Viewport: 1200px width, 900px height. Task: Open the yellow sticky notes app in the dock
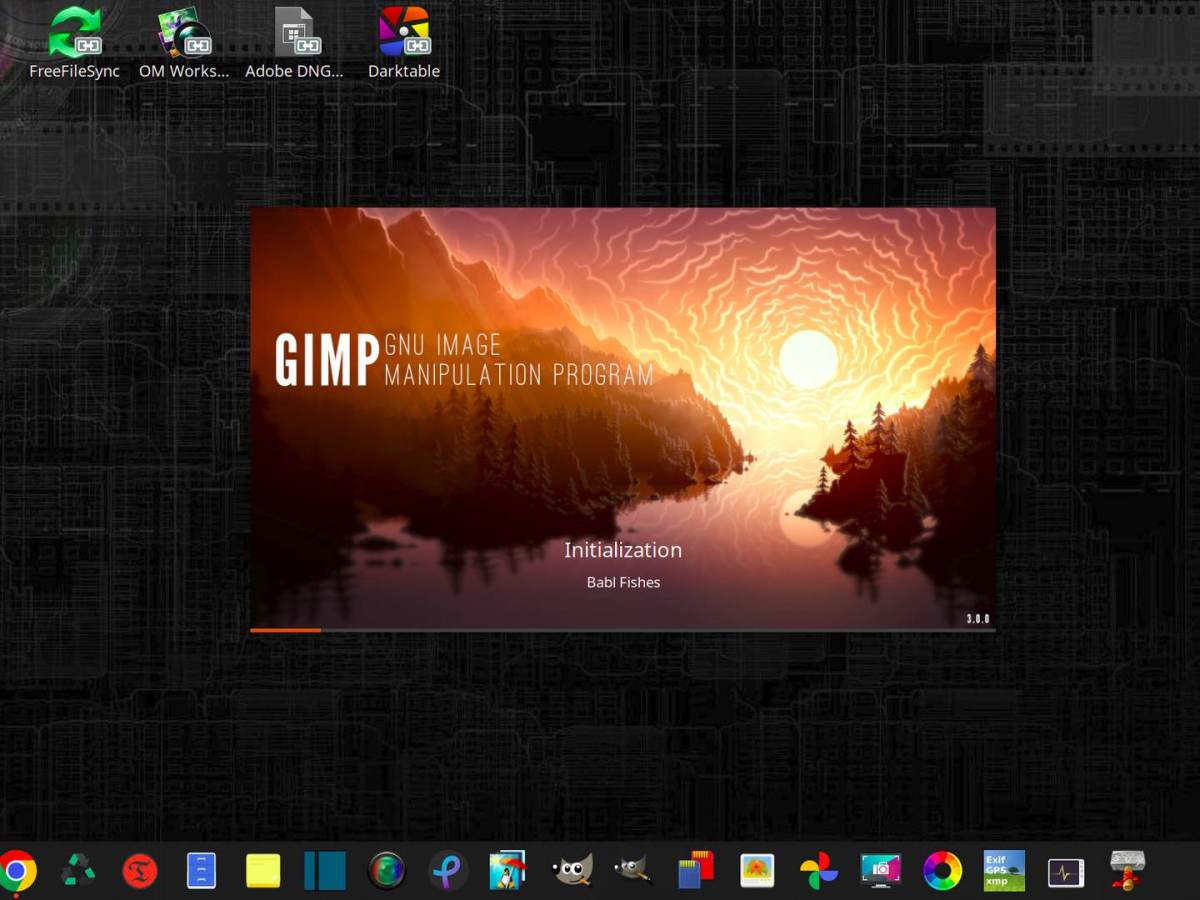click(x=263, y=871)
